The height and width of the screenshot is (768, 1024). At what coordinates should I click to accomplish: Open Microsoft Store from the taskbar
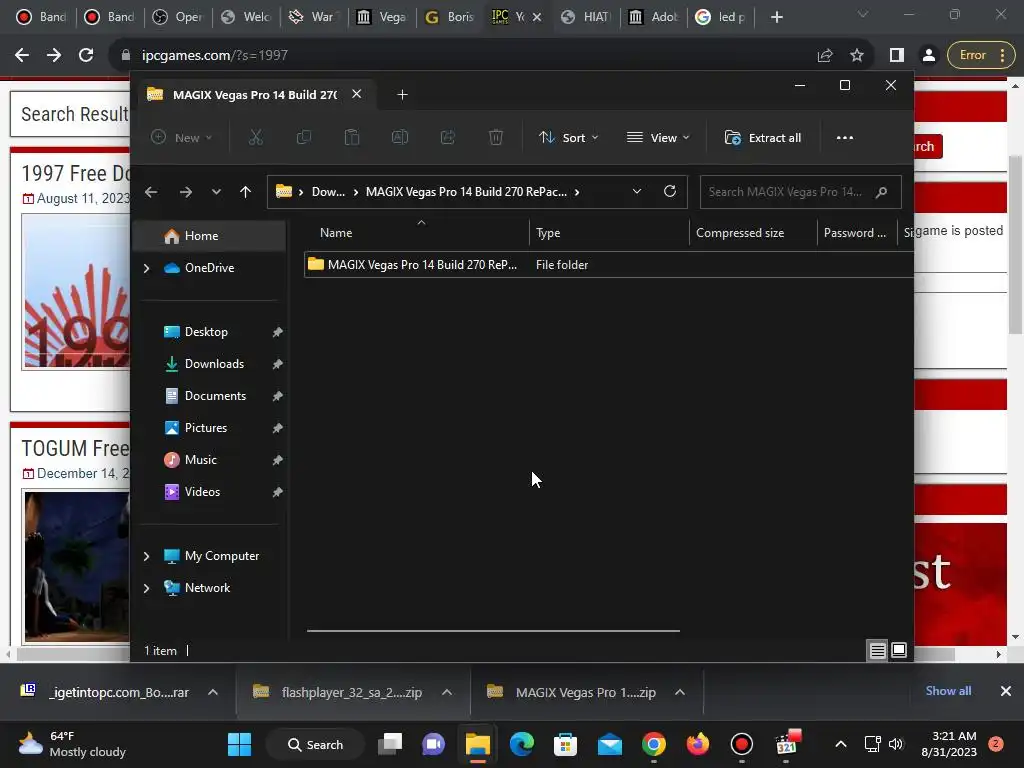[x=565, y=744]
